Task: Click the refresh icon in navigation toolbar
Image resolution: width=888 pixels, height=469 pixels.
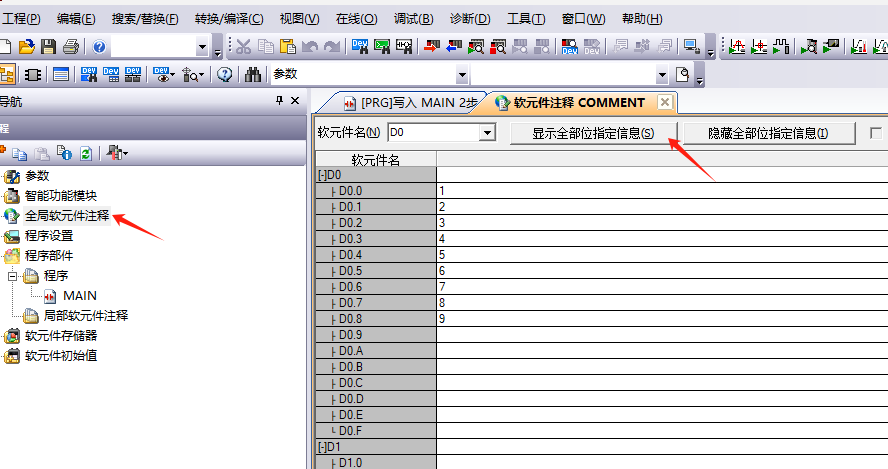Action: pos(86,153)
